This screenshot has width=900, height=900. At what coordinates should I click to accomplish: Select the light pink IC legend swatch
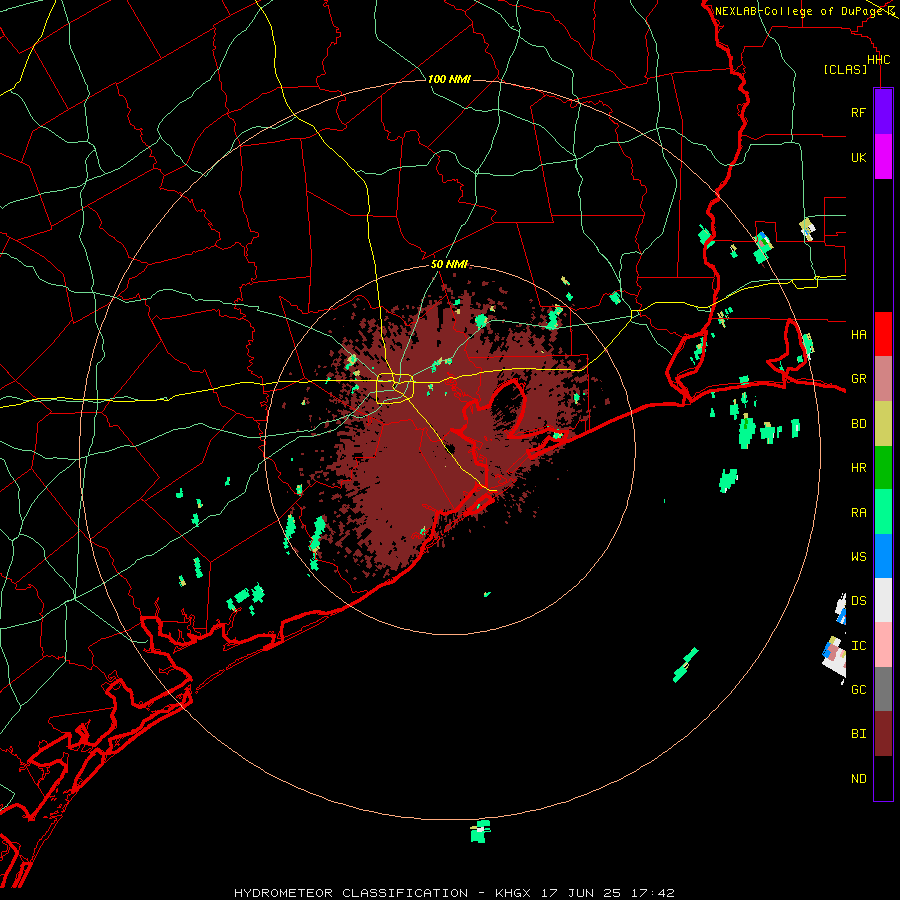[x=883, y=645]
